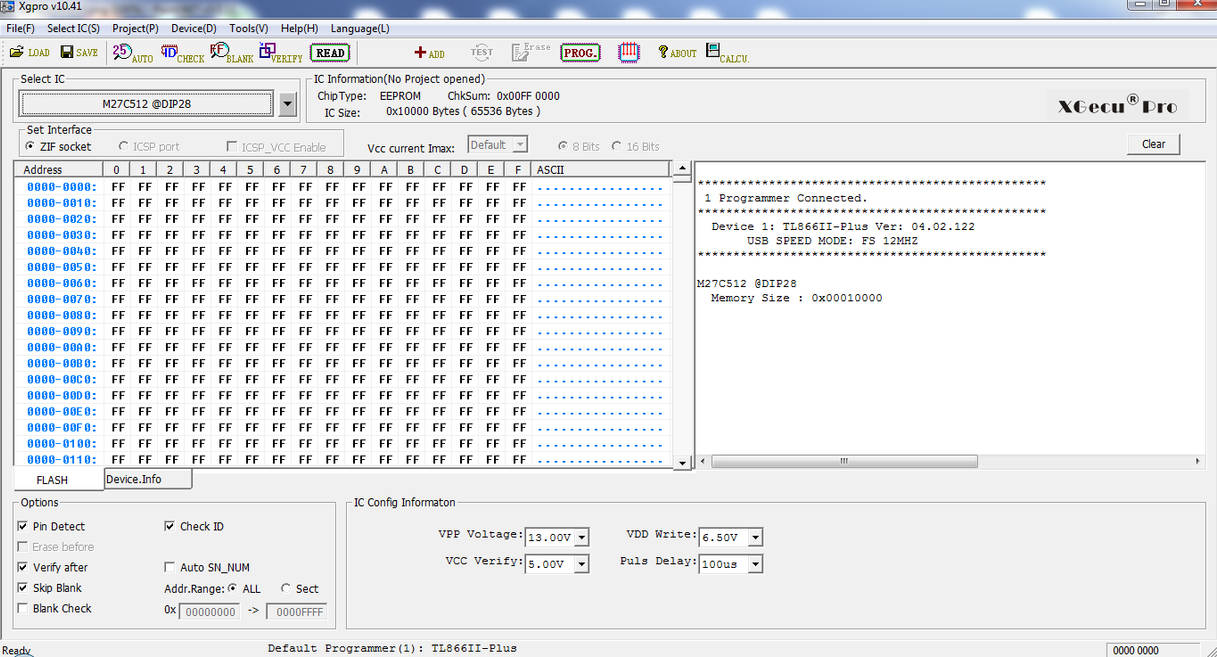Select the ALL address range radio
This screenshot has width=1217, height=657.
(233, 589)
